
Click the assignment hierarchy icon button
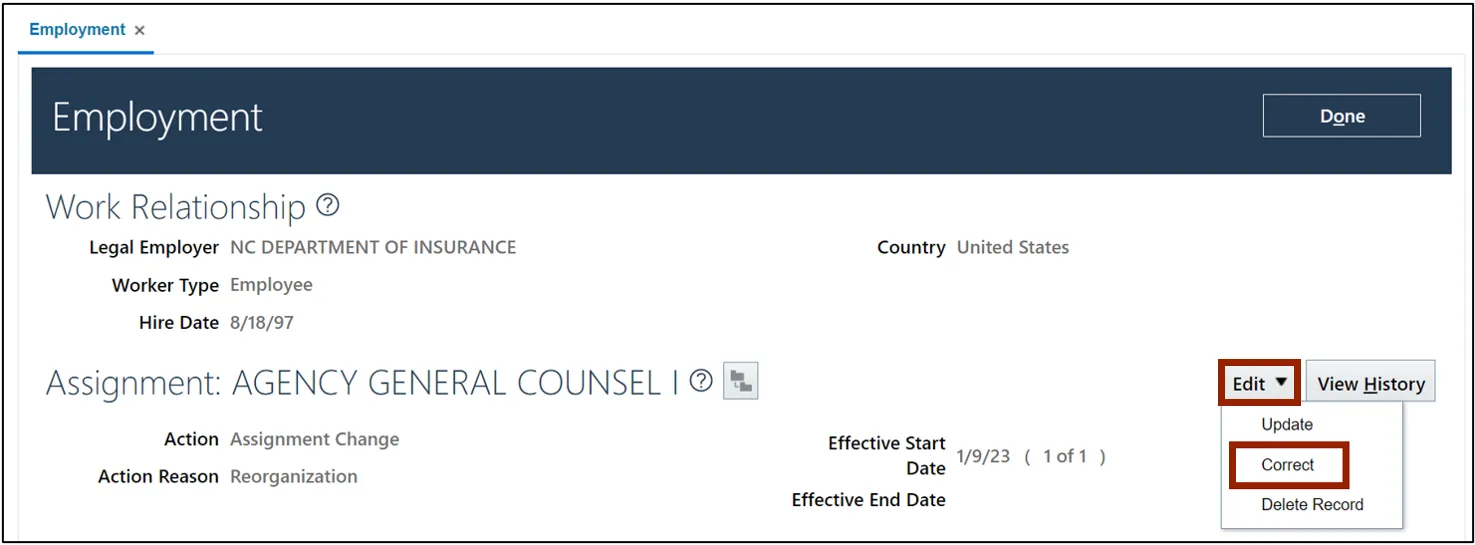tap(741, 381)
